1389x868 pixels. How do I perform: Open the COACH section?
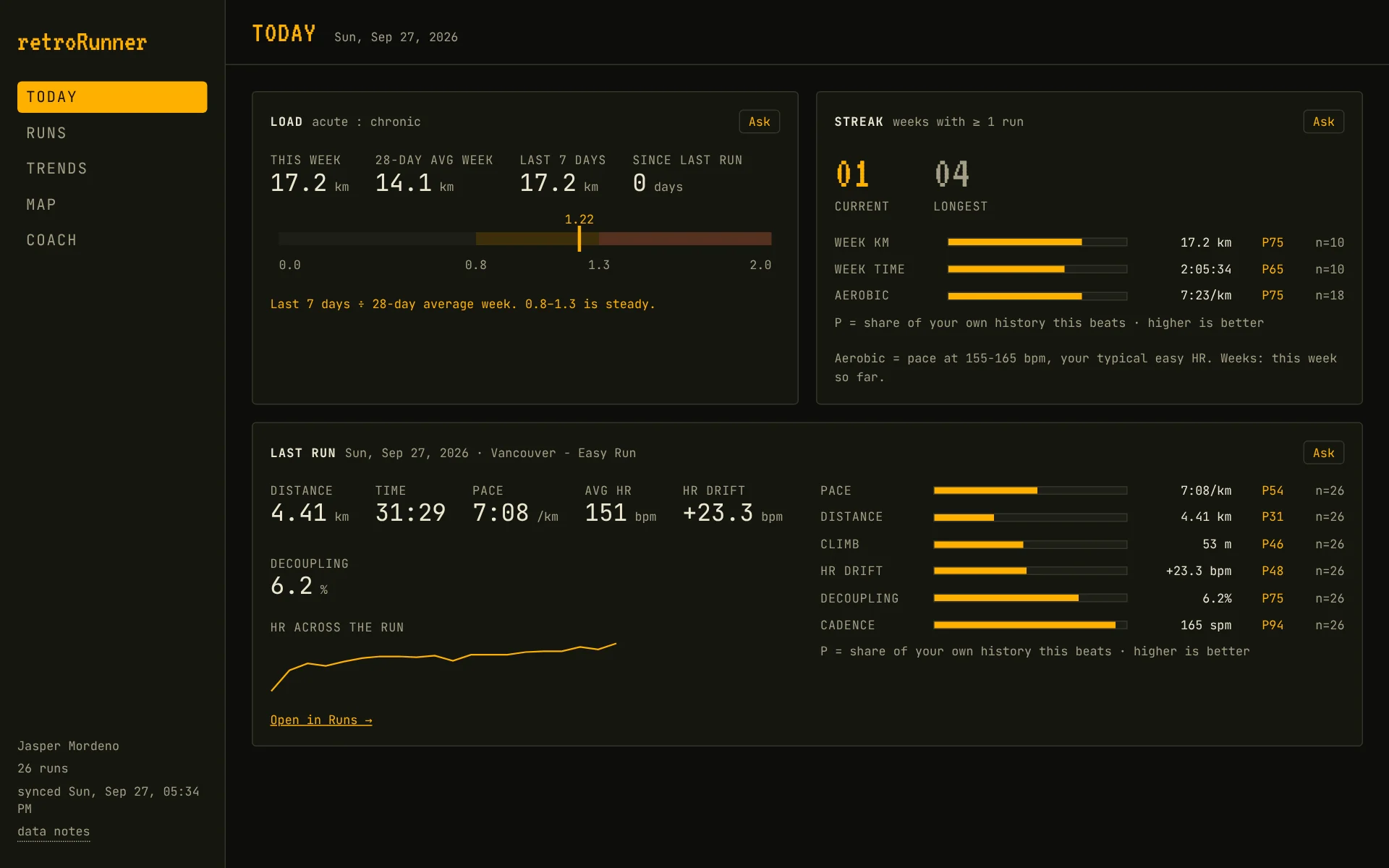(112, 240)
